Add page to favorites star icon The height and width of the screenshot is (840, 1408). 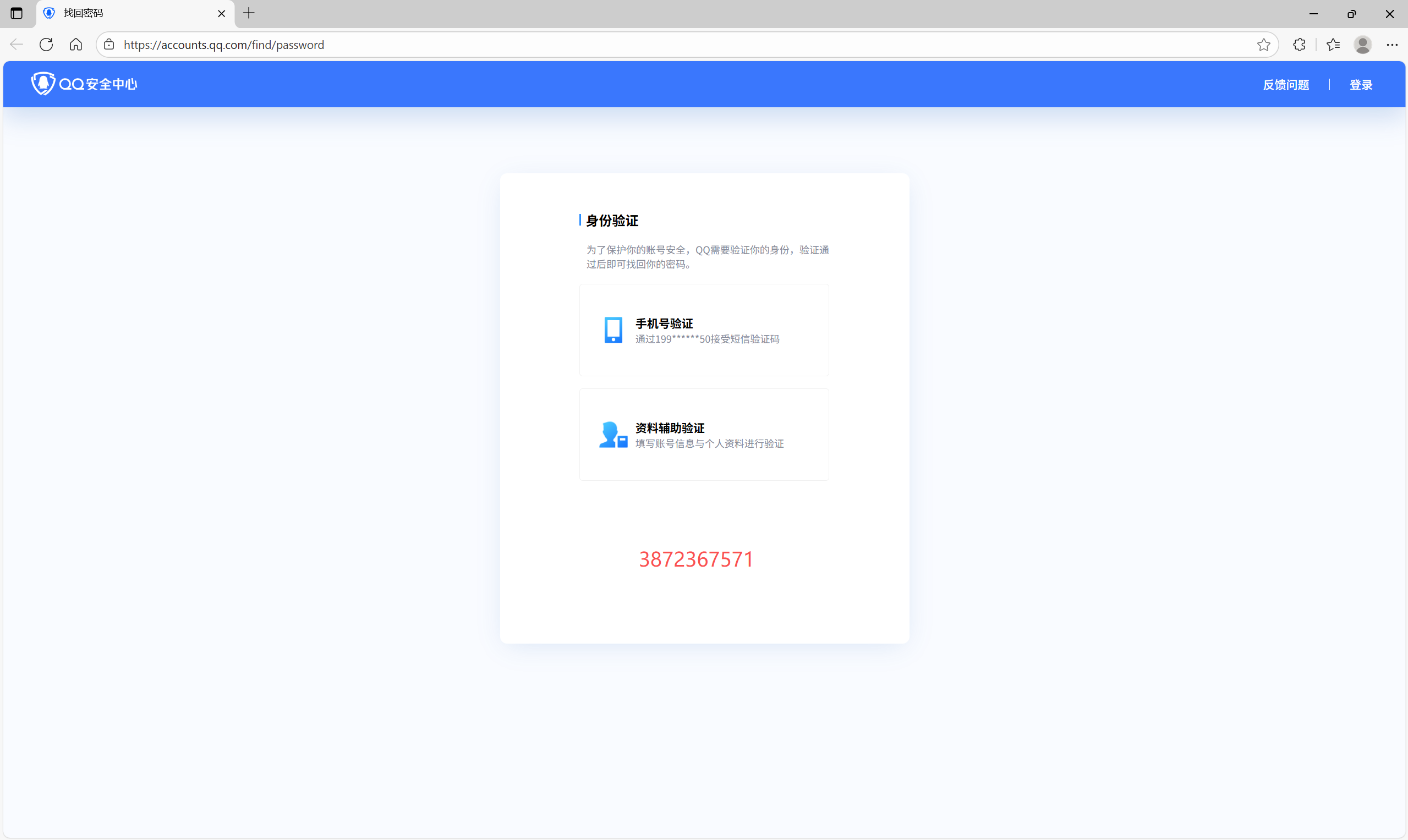[1263, 45]
